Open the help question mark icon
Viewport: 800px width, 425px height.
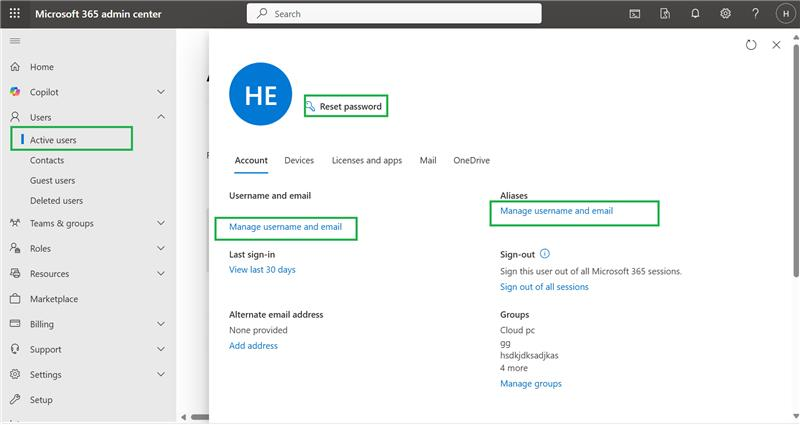(x=755, y=14)
